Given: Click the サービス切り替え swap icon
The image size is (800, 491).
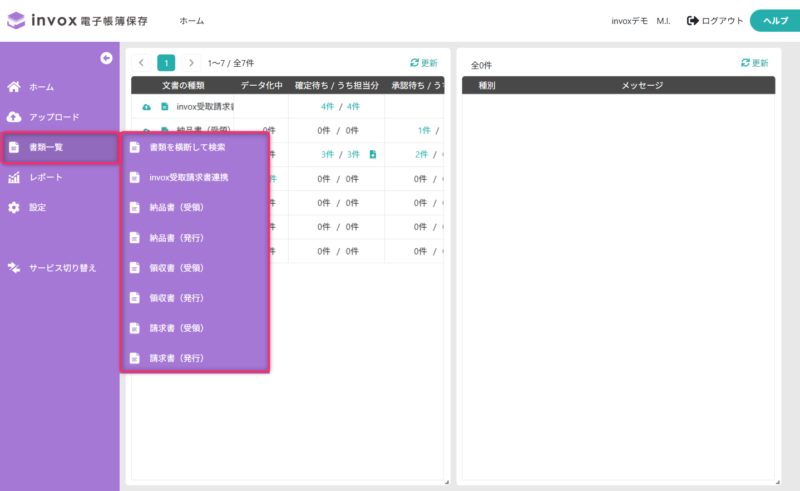Looking at the screenshot, I should pyautogui.click(x=14, y=267).
